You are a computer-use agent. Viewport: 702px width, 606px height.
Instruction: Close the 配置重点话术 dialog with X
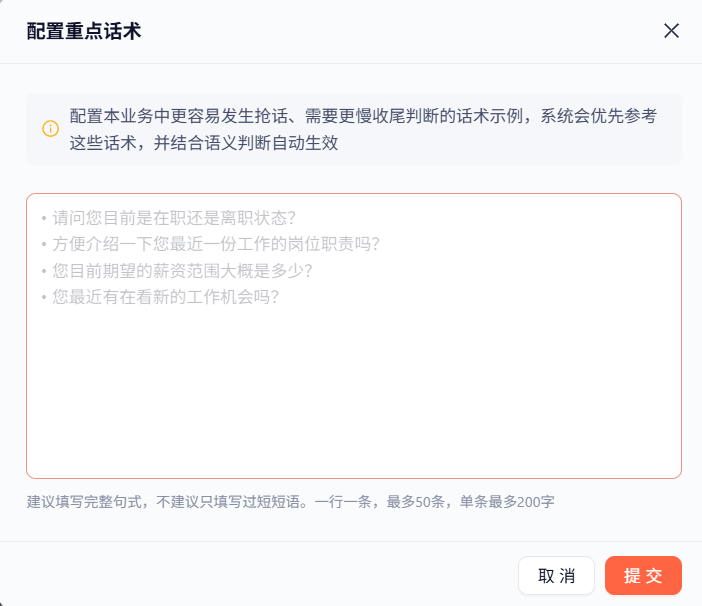click(x=671, y=31)
